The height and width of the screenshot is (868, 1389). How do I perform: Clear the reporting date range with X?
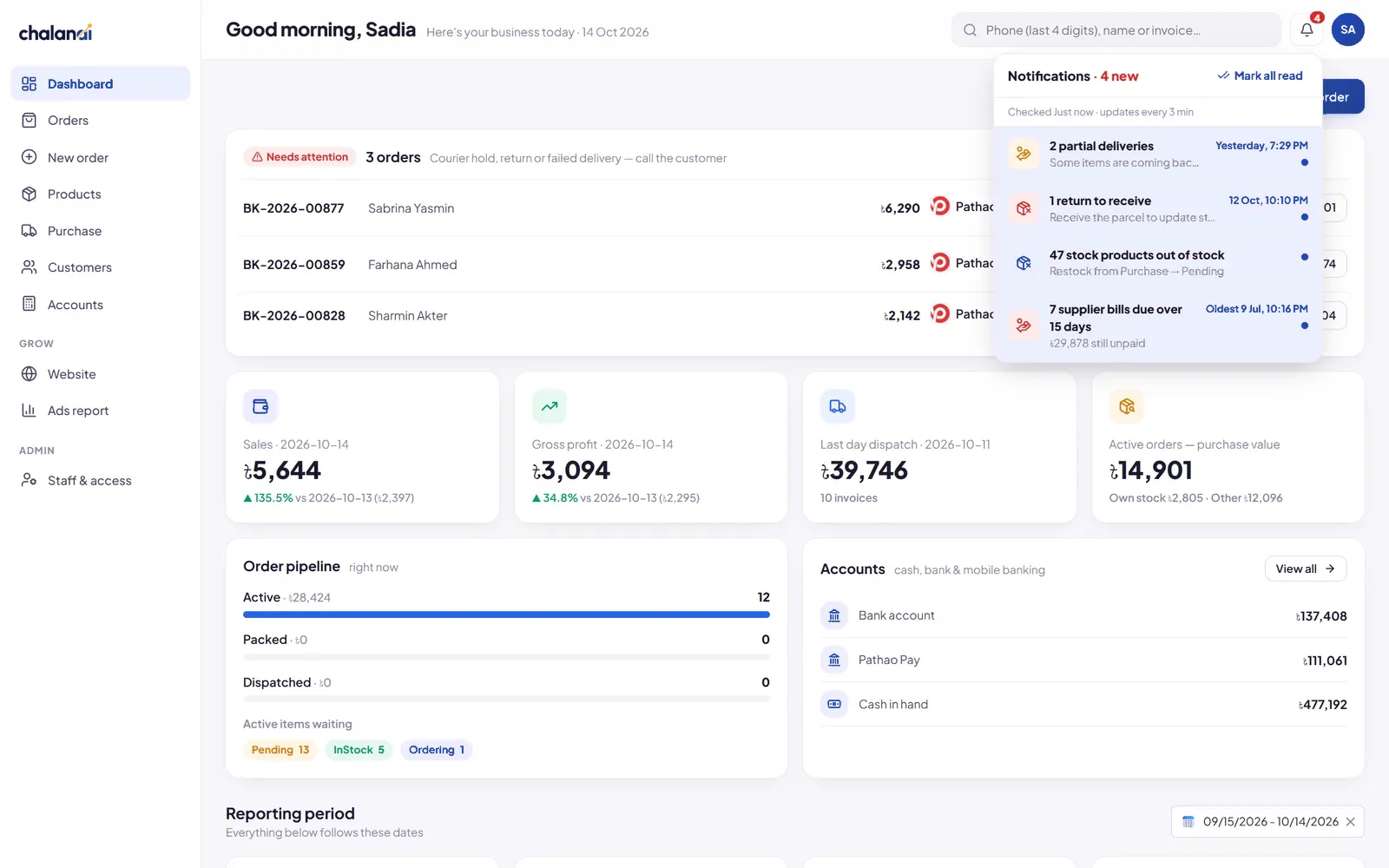pos(1350,822)
